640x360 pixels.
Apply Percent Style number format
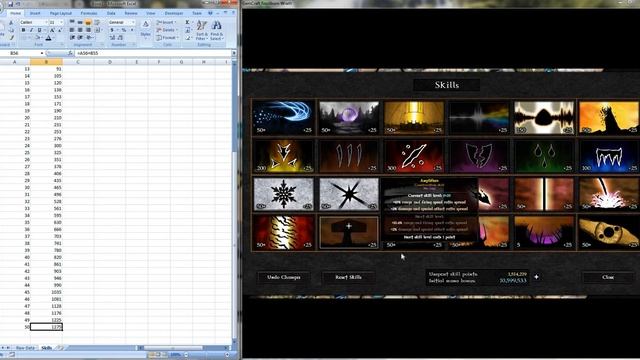coord(124,30)
